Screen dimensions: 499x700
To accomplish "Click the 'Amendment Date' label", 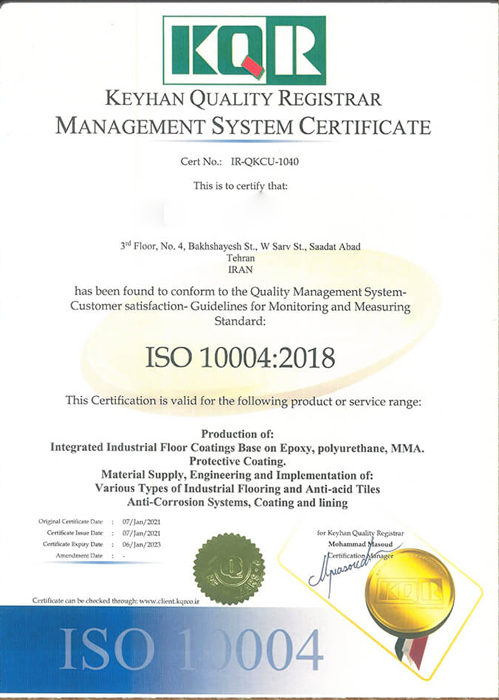I will [79, 555].
